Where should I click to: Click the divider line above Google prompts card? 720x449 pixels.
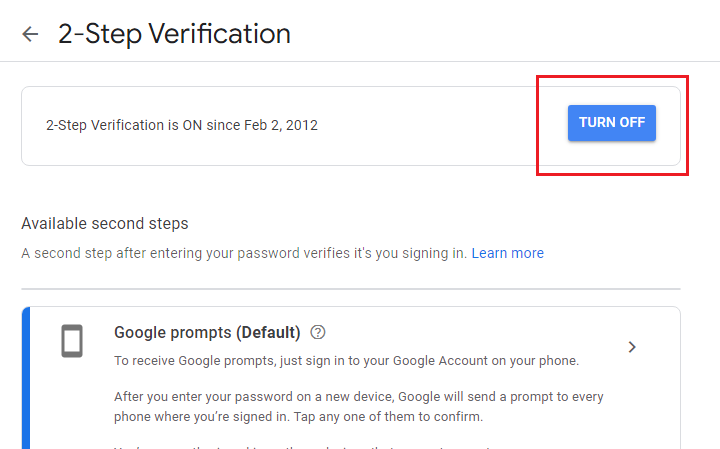[351, 289]
